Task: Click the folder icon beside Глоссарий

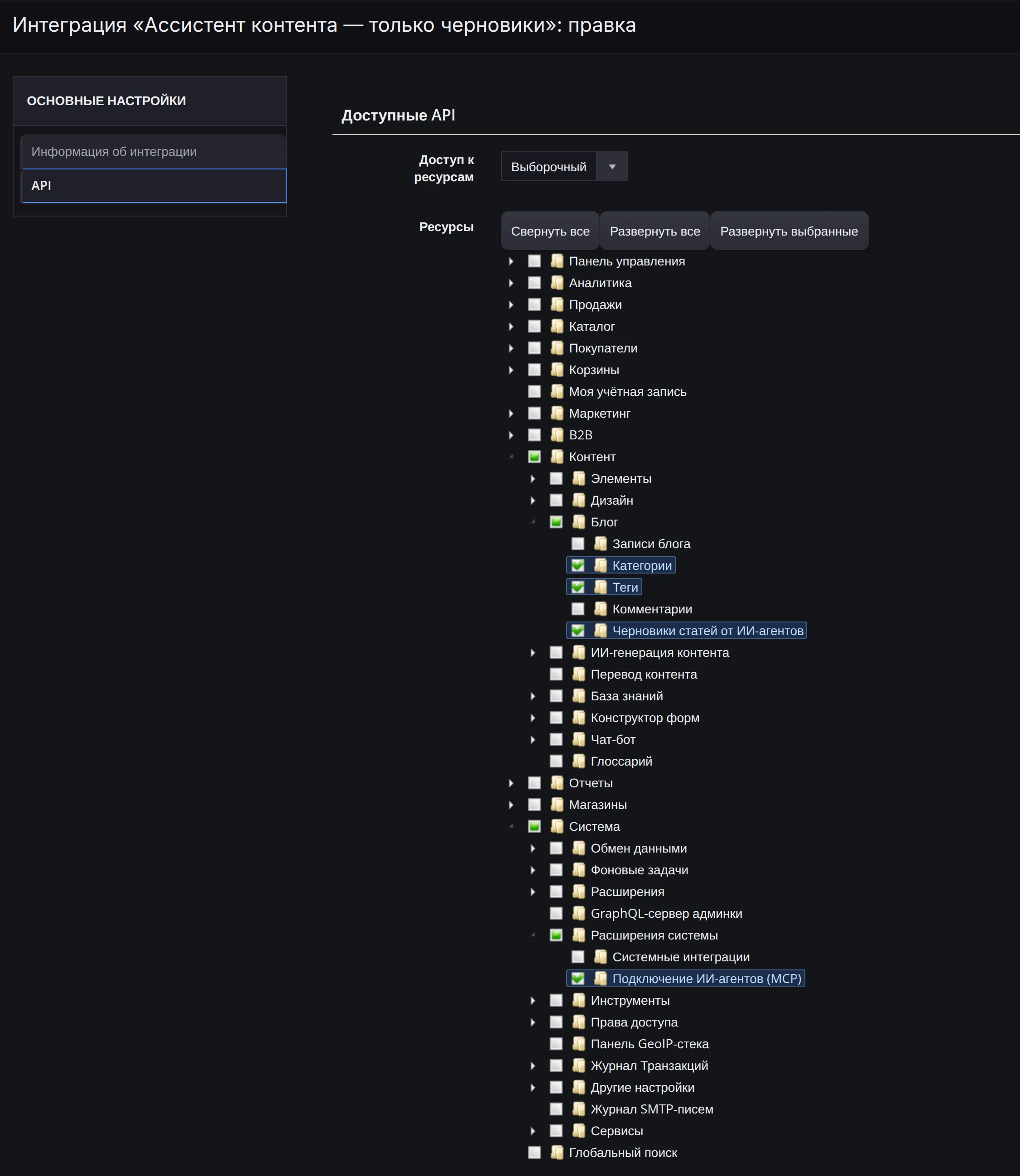Action: point(578,761)
